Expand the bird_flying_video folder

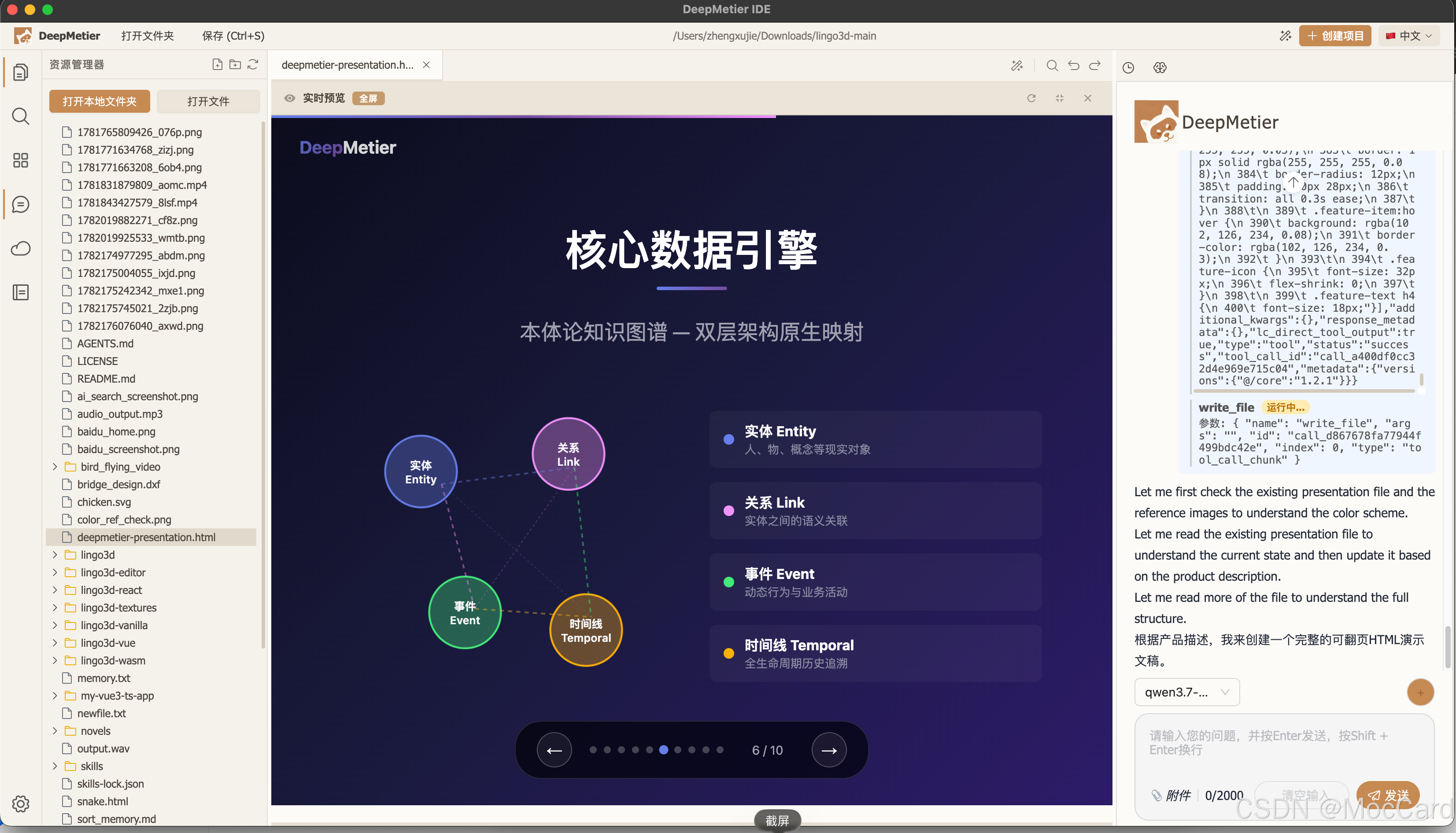click(55, 466)
